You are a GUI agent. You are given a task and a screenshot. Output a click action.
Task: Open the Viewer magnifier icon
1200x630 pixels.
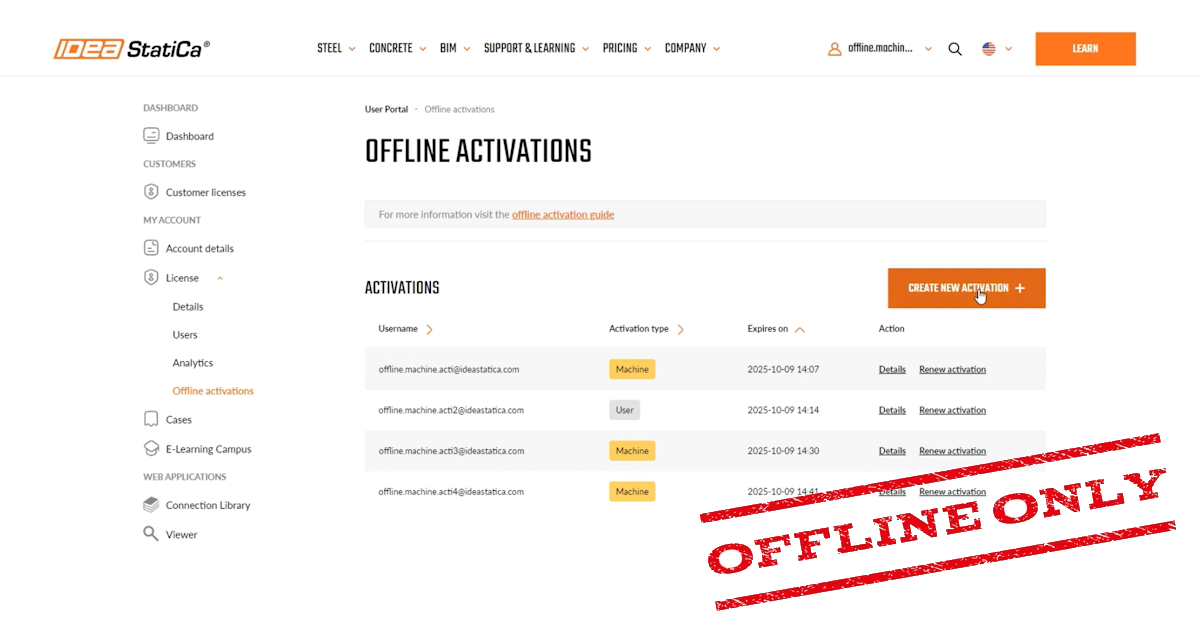tap(151, 533)
